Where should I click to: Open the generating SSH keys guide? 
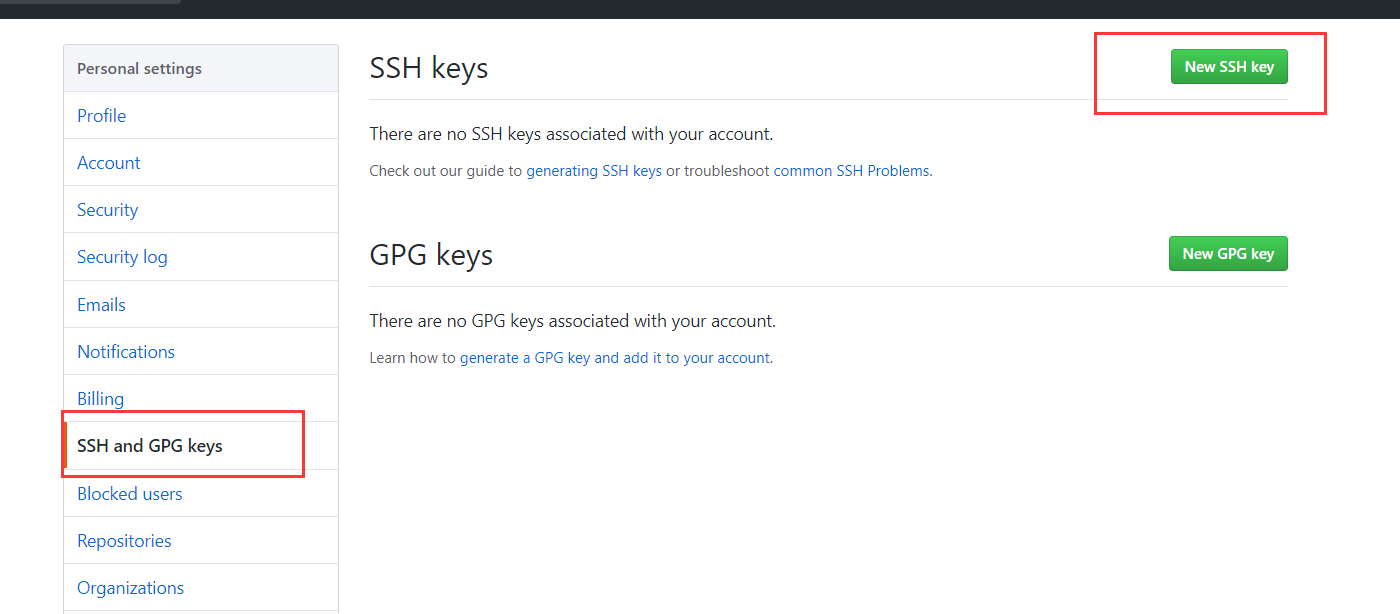tap(594, 171)
